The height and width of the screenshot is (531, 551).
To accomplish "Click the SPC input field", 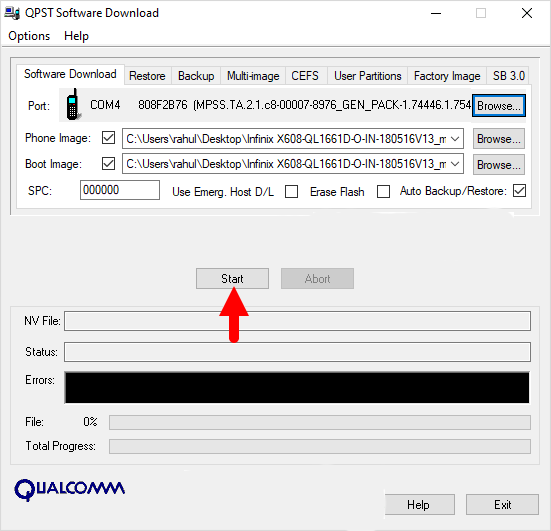I will point(120,190).
